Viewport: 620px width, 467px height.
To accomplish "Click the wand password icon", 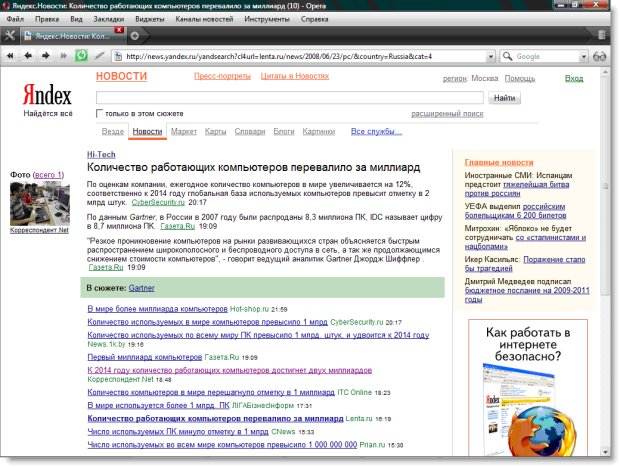I will [x=99, y=56].
